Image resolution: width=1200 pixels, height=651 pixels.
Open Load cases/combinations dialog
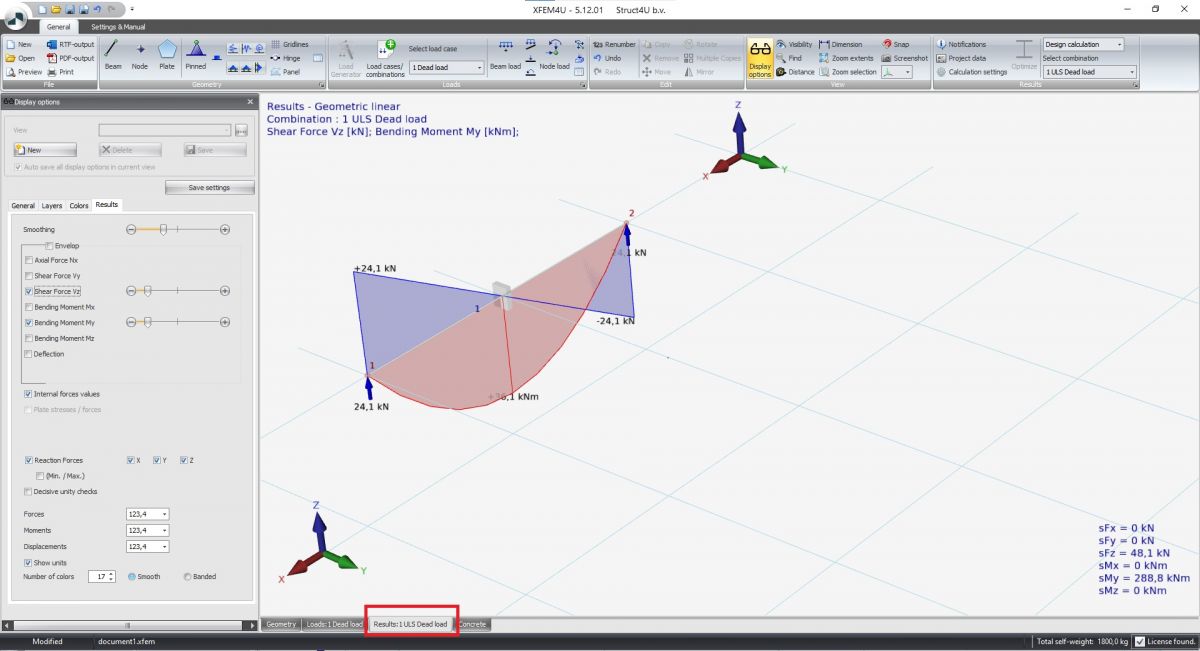point(385,56)
